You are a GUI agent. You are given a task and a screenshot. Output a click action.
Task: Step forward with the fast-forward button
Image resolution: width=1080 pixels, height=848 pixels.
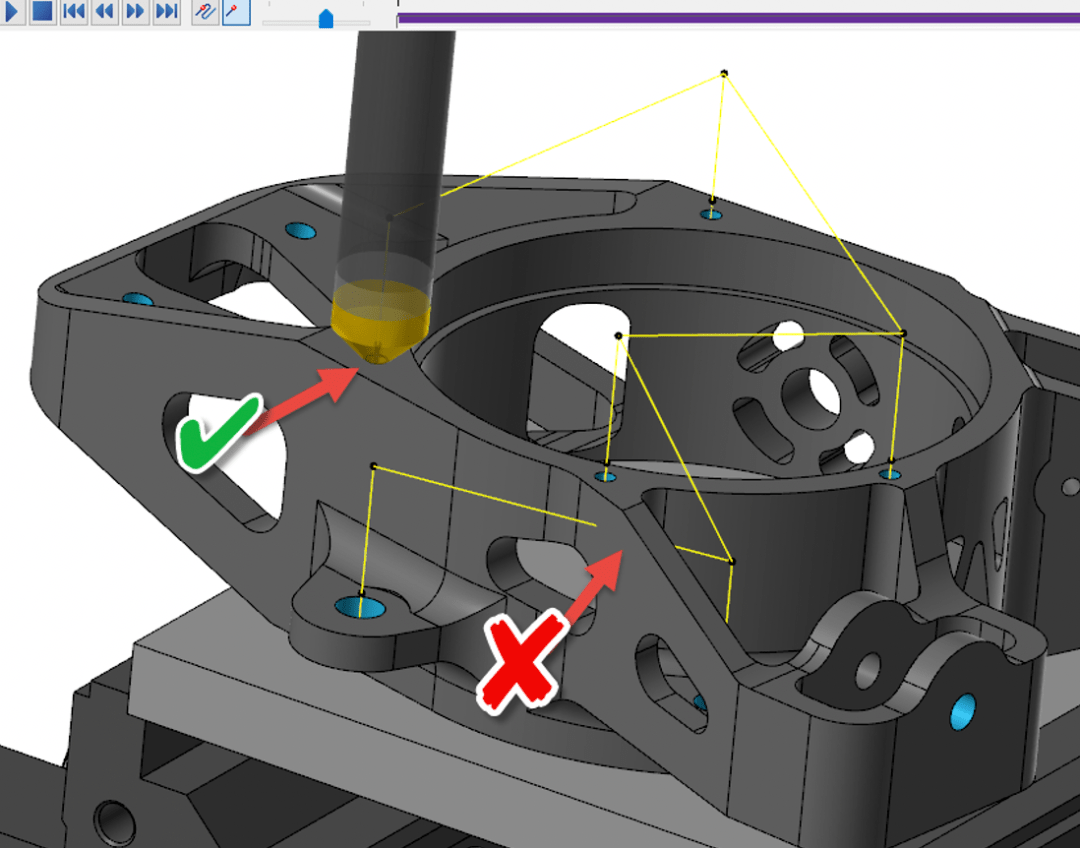pyautogui.click(x=135, y=12)
